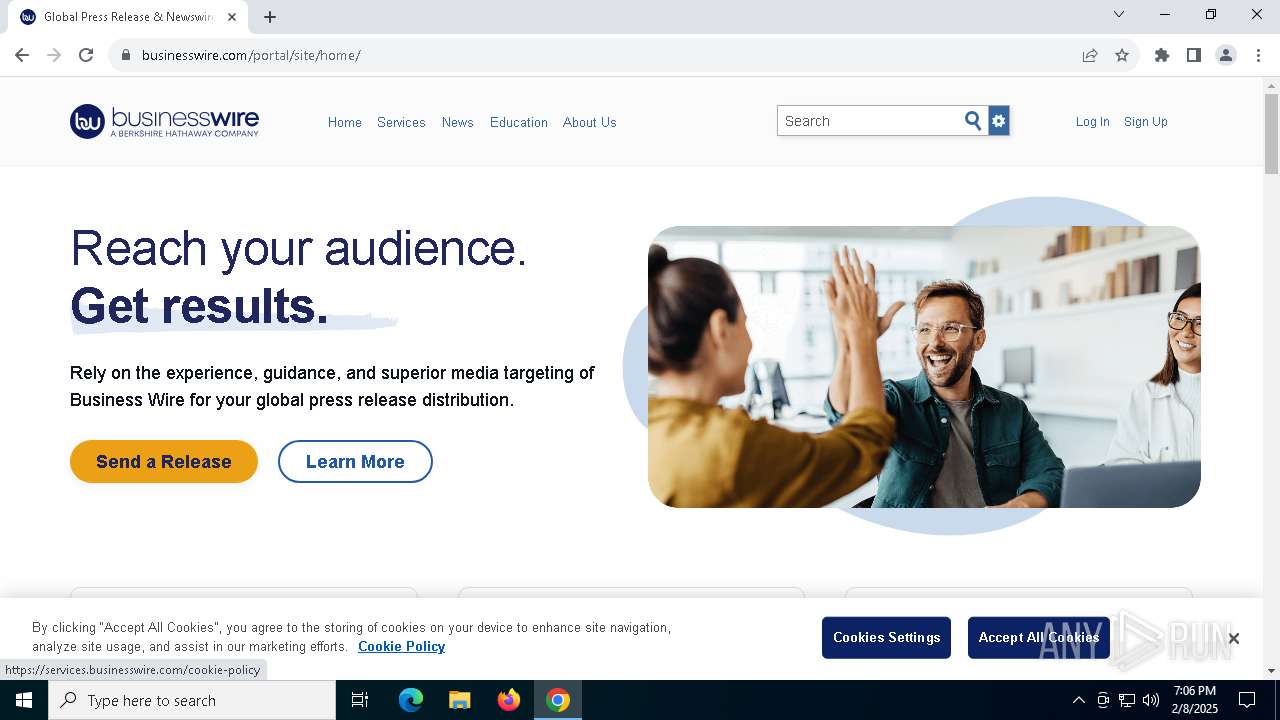Click the Send a Release button
The height and width of the screenshot is (720, 1280).
coord(164,462)
